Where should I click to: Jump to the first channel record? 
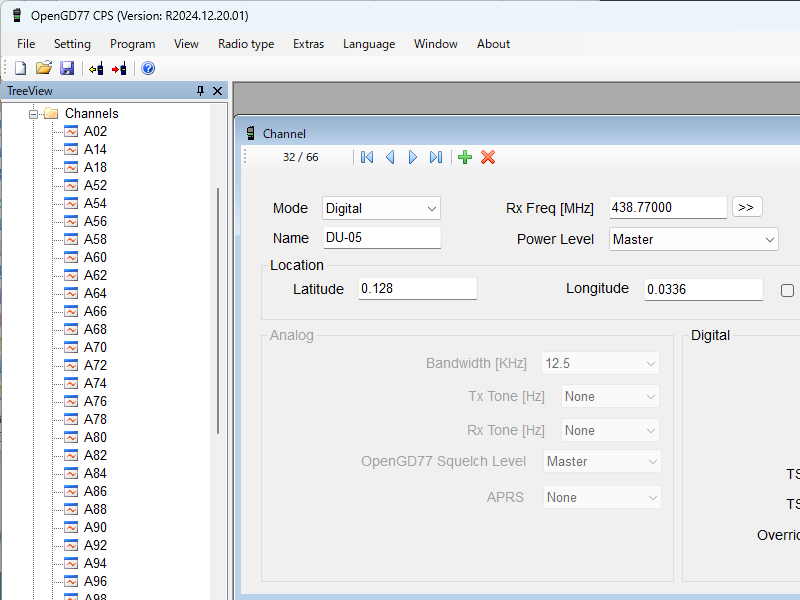tap(367, 157)
